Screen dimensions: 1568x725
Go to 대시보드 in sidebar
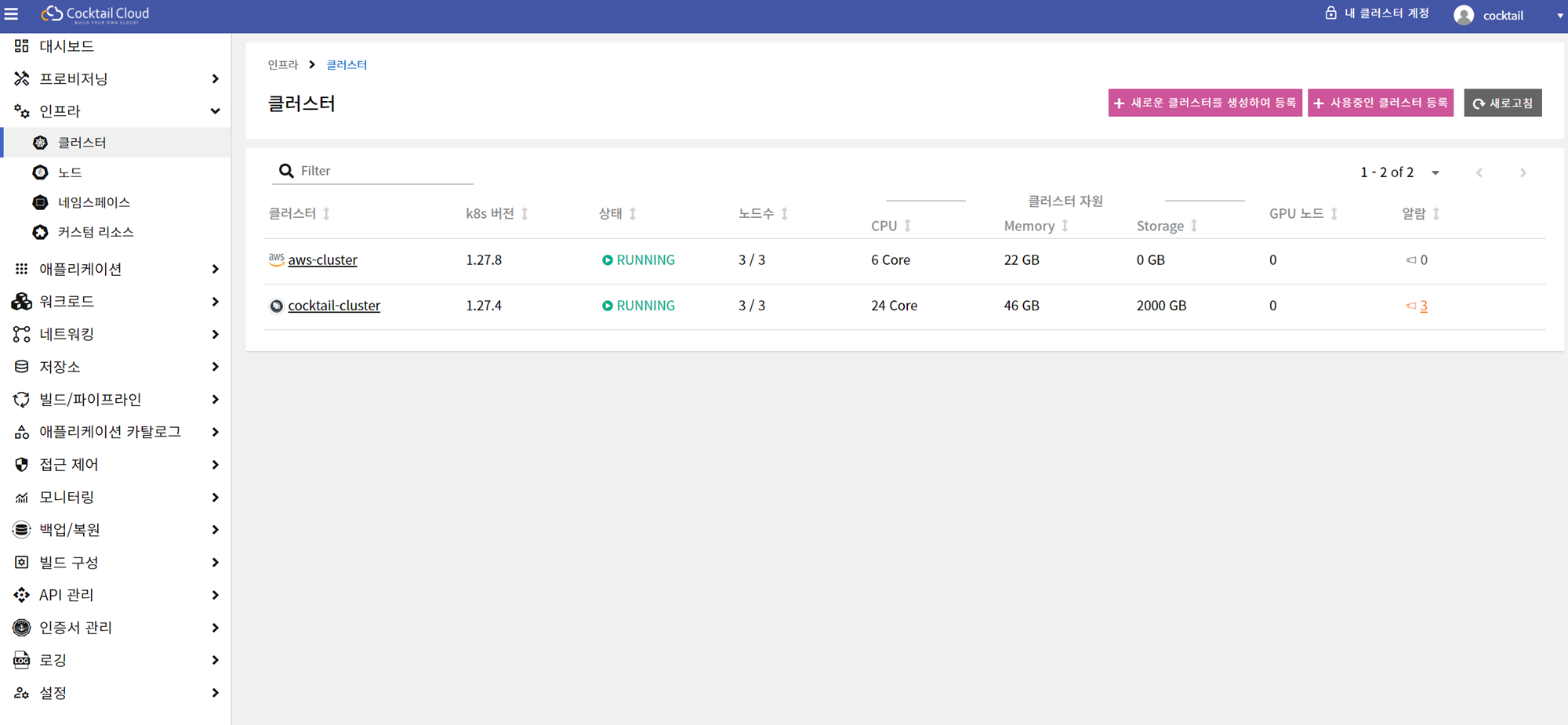click(x=67, y=46)
